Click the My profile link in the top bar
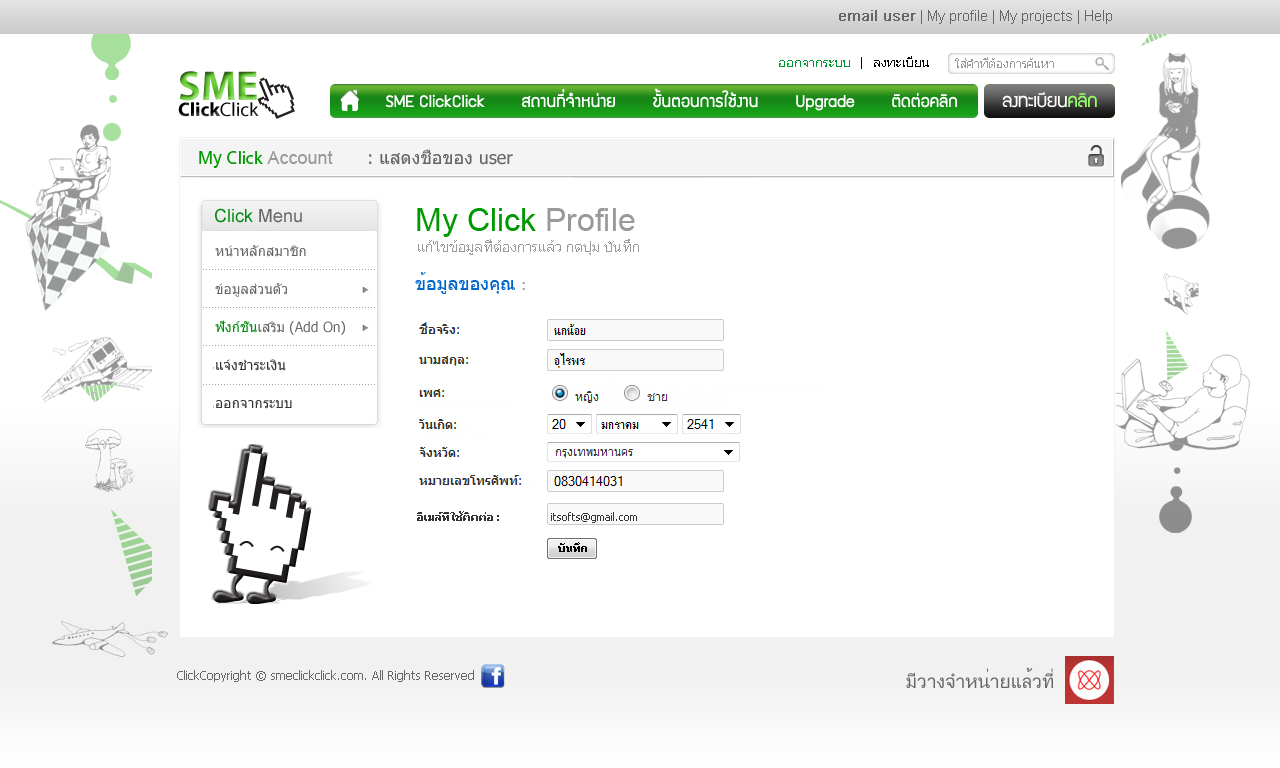 coord(957,16)
